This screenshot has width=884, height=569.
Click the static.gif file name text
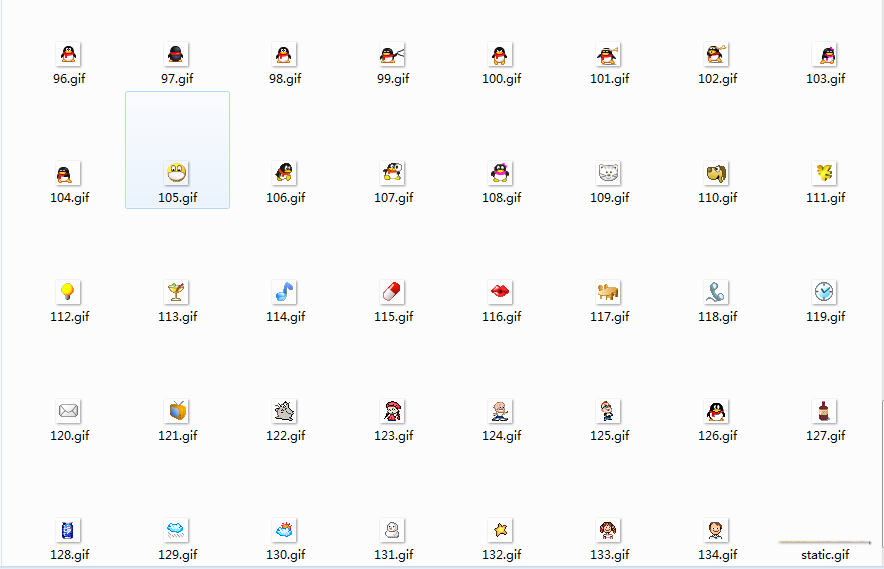tap(825, 555)
